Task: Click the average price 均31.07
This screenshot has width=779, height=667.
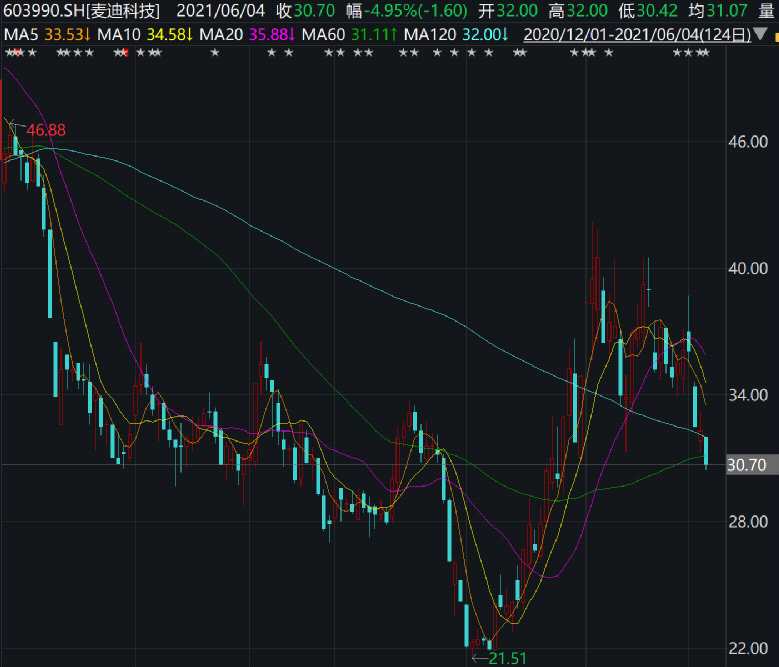Action: (718, 10)
